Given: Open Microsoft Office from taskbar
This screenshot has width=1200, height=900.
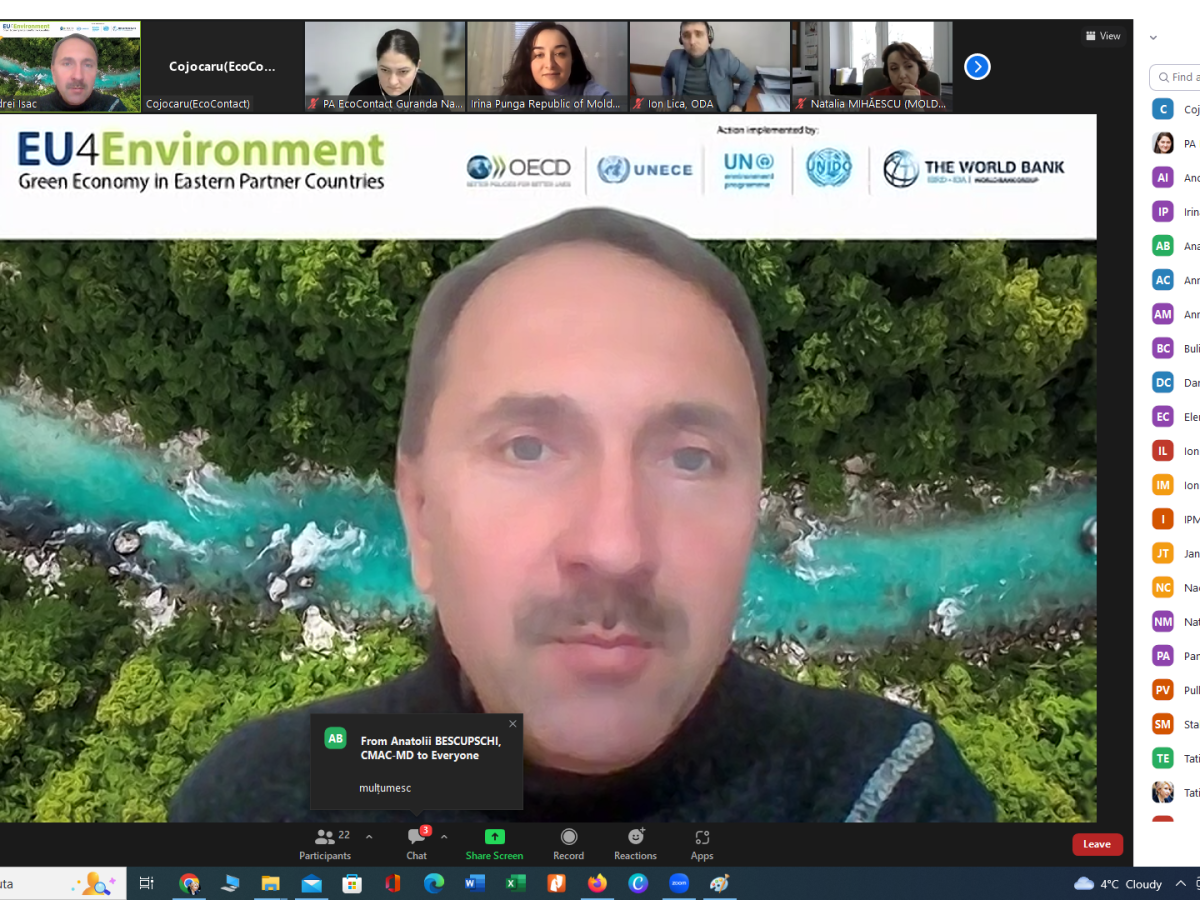Looking at the screenshot, I should point(392,884).
